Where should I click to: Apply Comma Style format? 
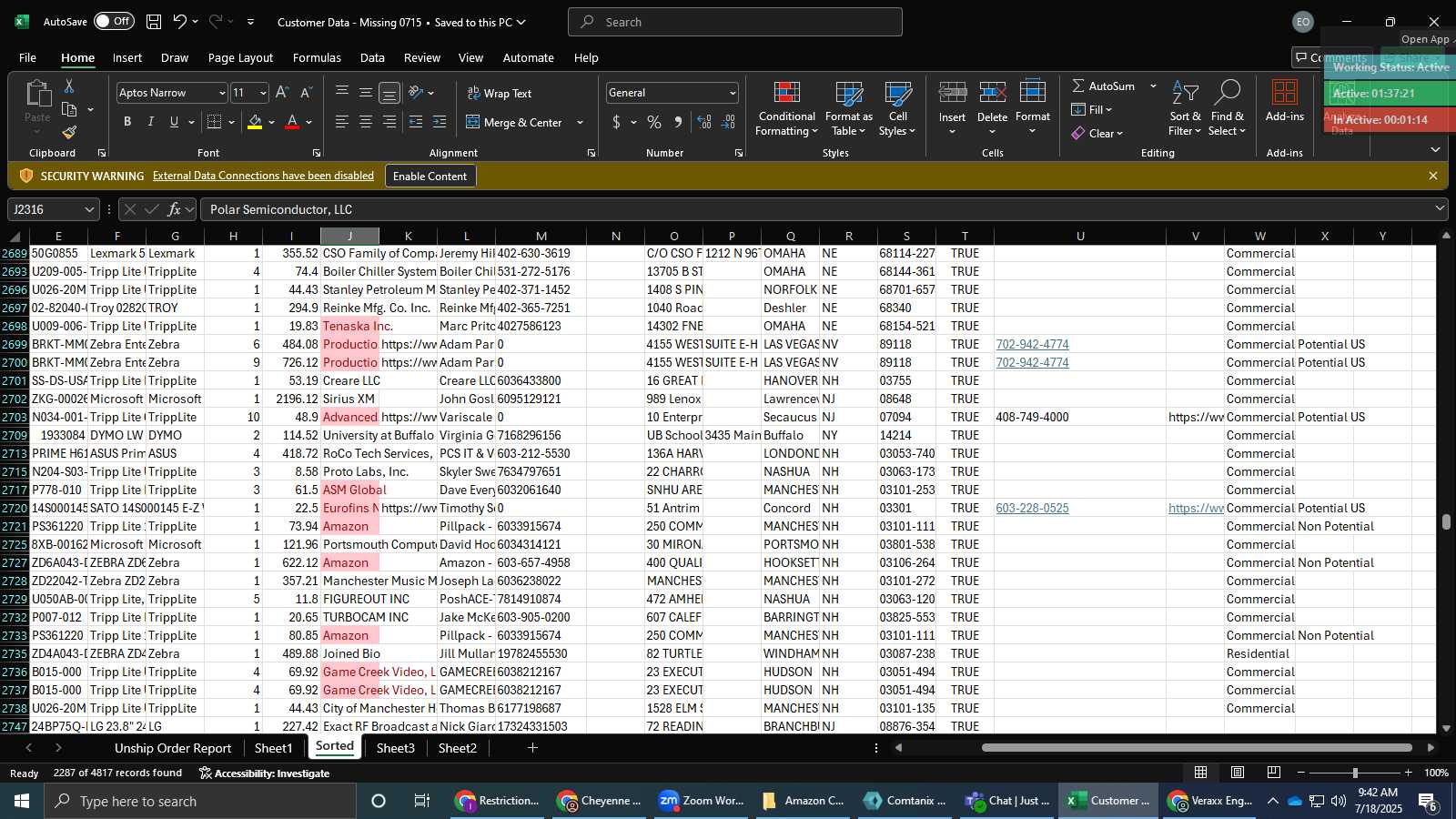tap(678, 122)
